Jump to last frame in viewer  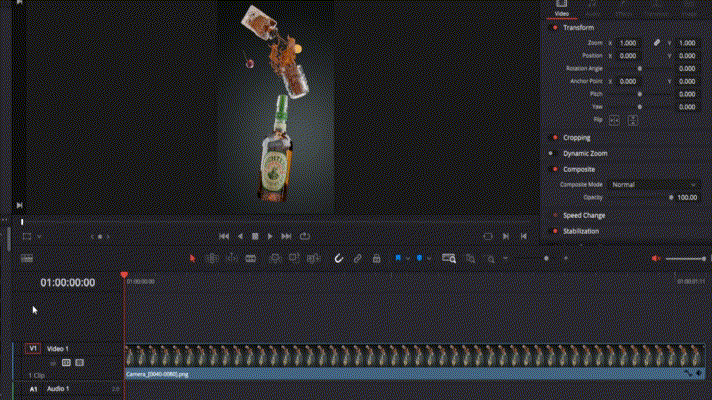click(x=286, y=236)
